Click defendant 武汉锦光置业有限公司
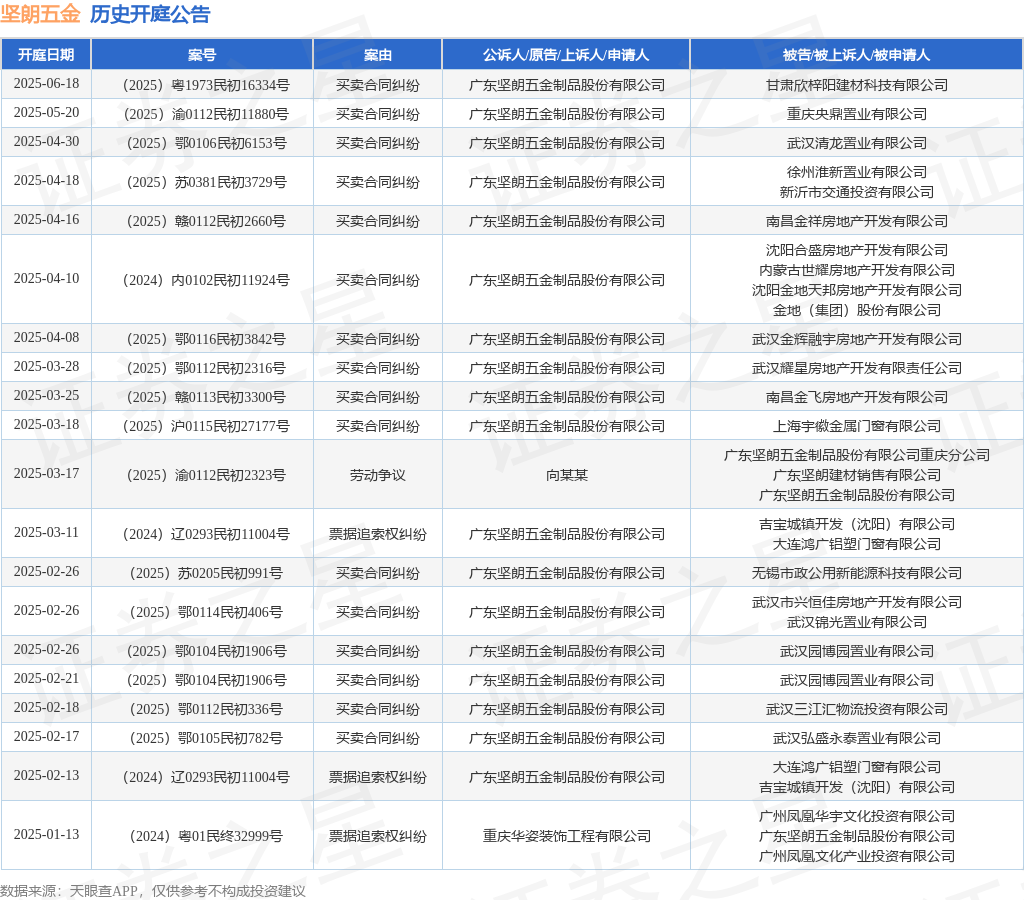Screen dimensions: 1024x900 (x=857, y=622)
